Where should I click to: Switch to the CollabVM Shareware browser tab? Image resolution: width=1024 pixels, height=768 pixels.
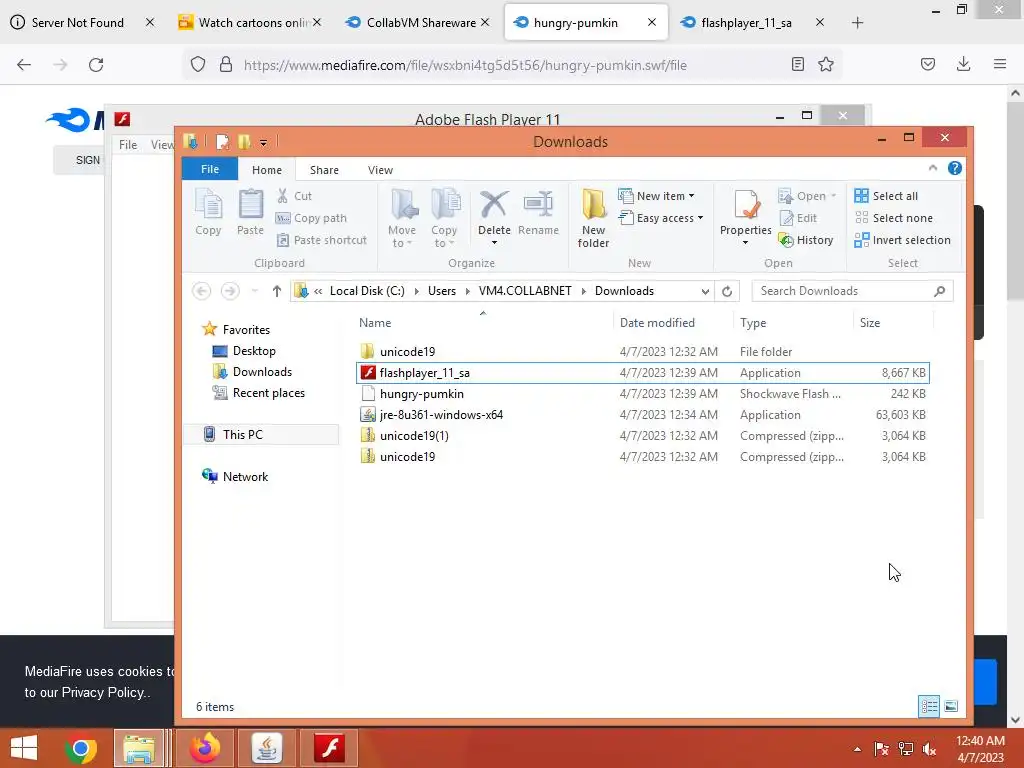418,22
